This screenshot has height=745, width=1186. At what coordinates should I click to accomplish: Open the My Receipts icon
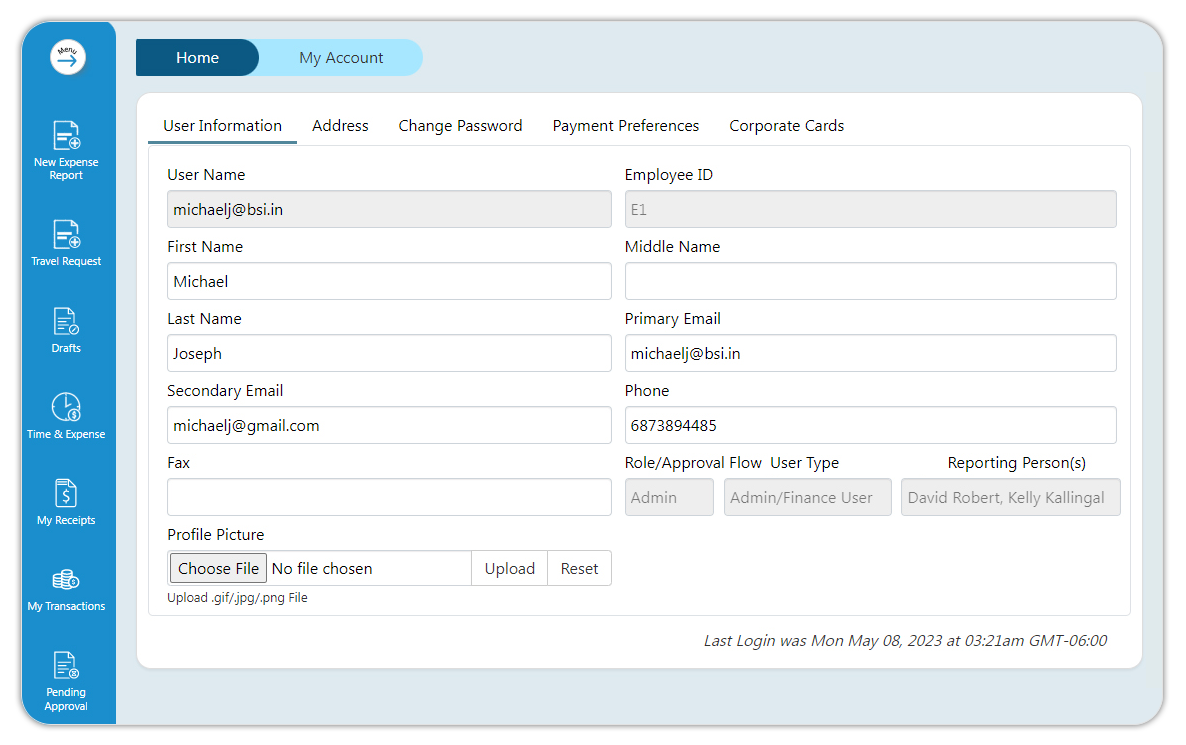click(66, 493)
